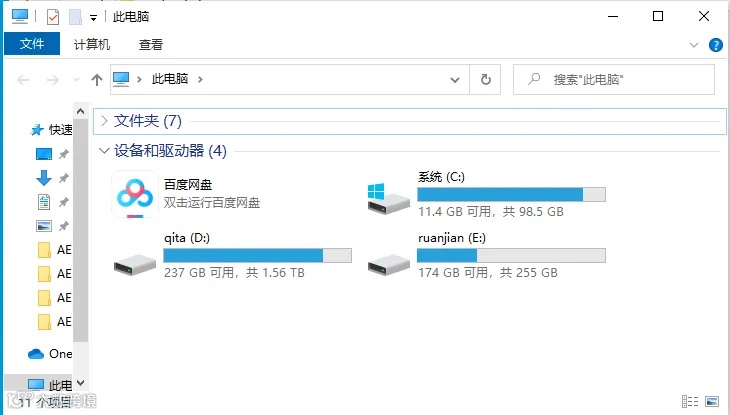Collapse the 设备和驱动器 (4) group
Viewport: 730px width, 415px height.
click(x=104, y=151)
